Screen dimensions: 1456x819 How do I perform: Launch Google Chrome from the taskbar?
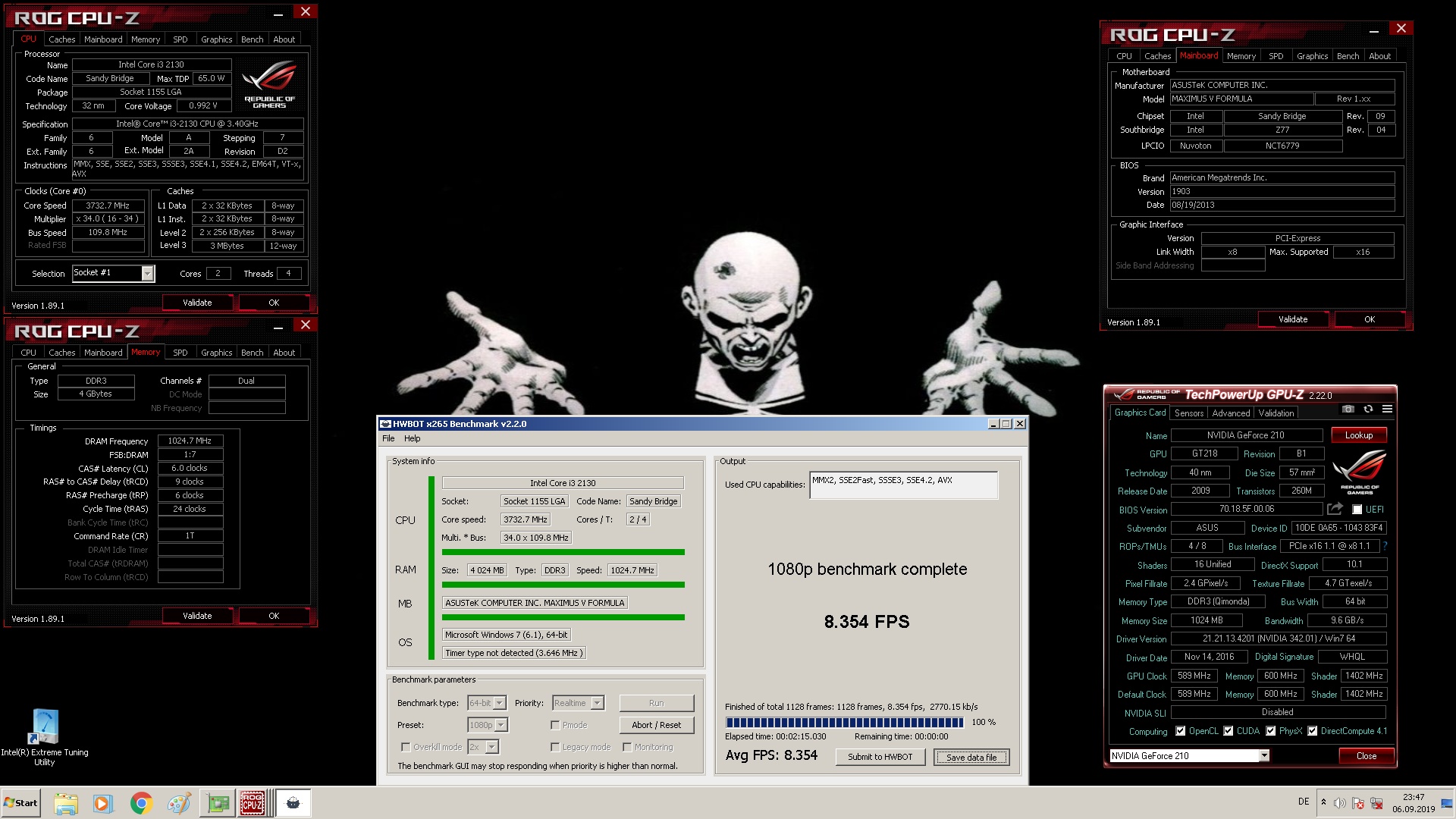[x=141, y=803]
